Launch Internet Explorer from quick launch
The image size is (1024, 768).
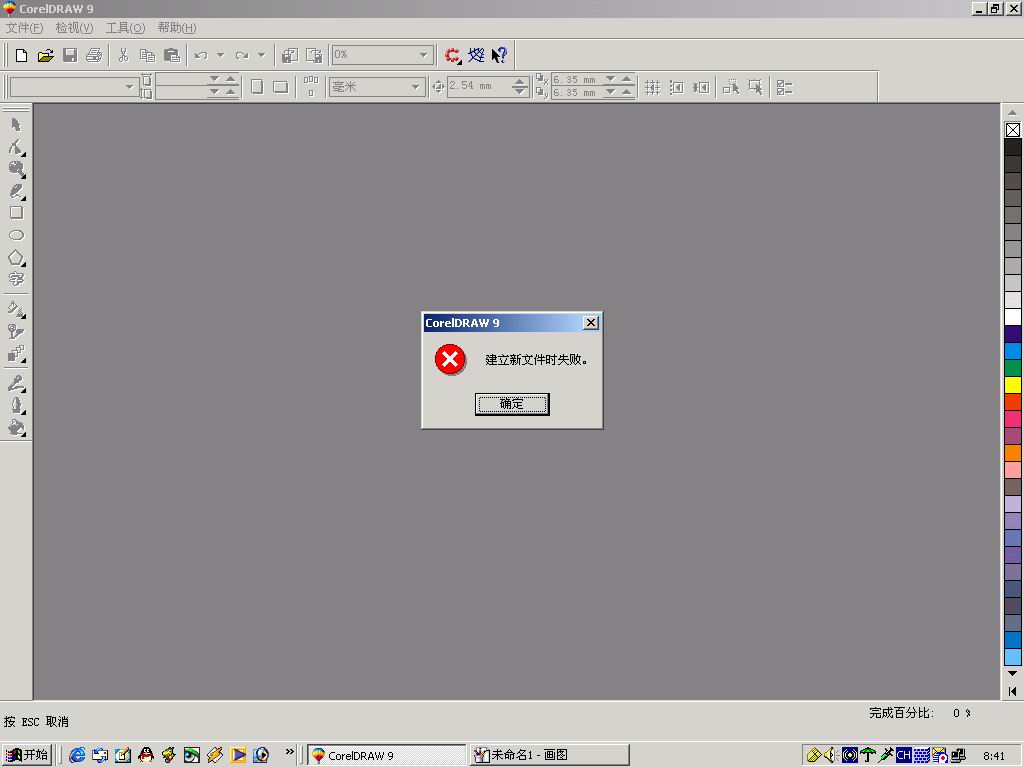77,755
